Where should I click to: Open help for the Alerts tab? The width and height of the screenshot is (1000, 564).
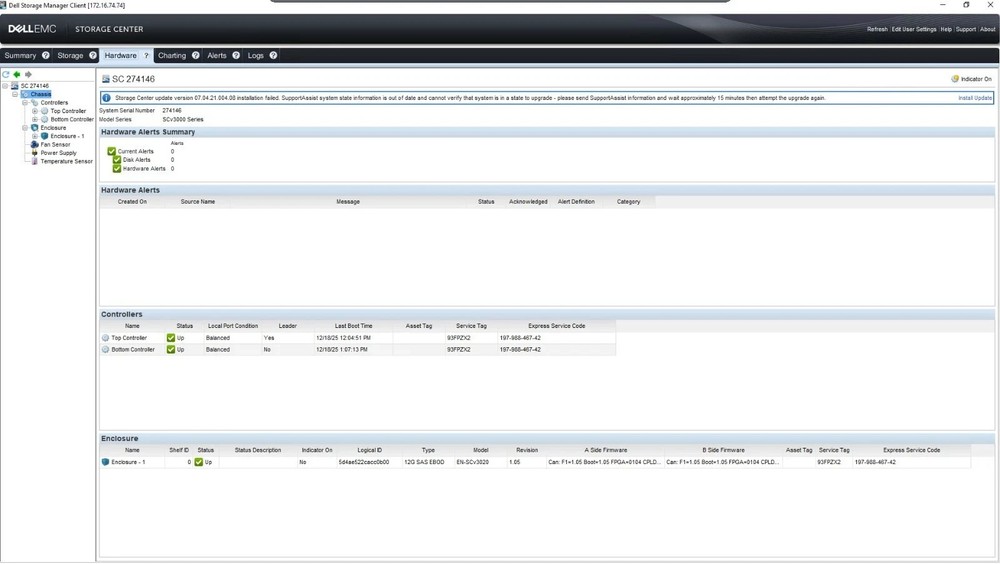[x=236, y=56]
